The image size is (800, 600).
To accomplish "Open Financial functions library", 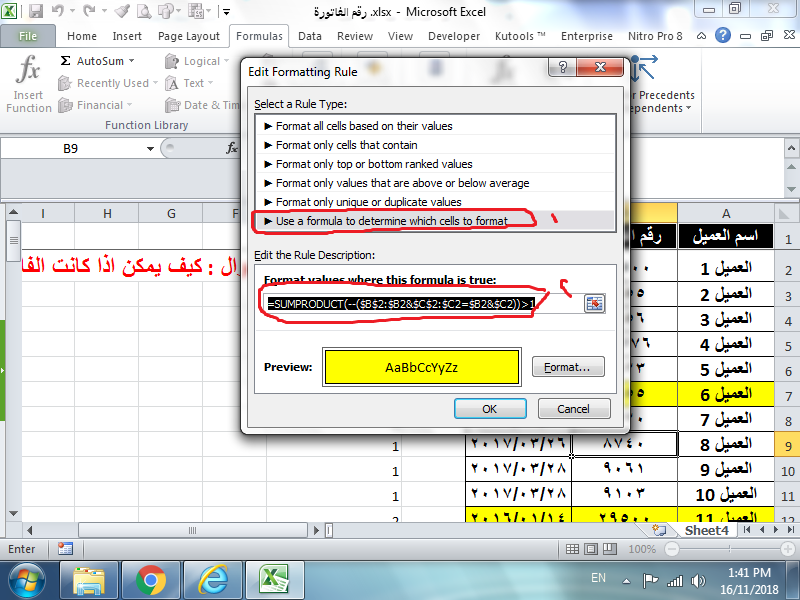I will 95,105.
